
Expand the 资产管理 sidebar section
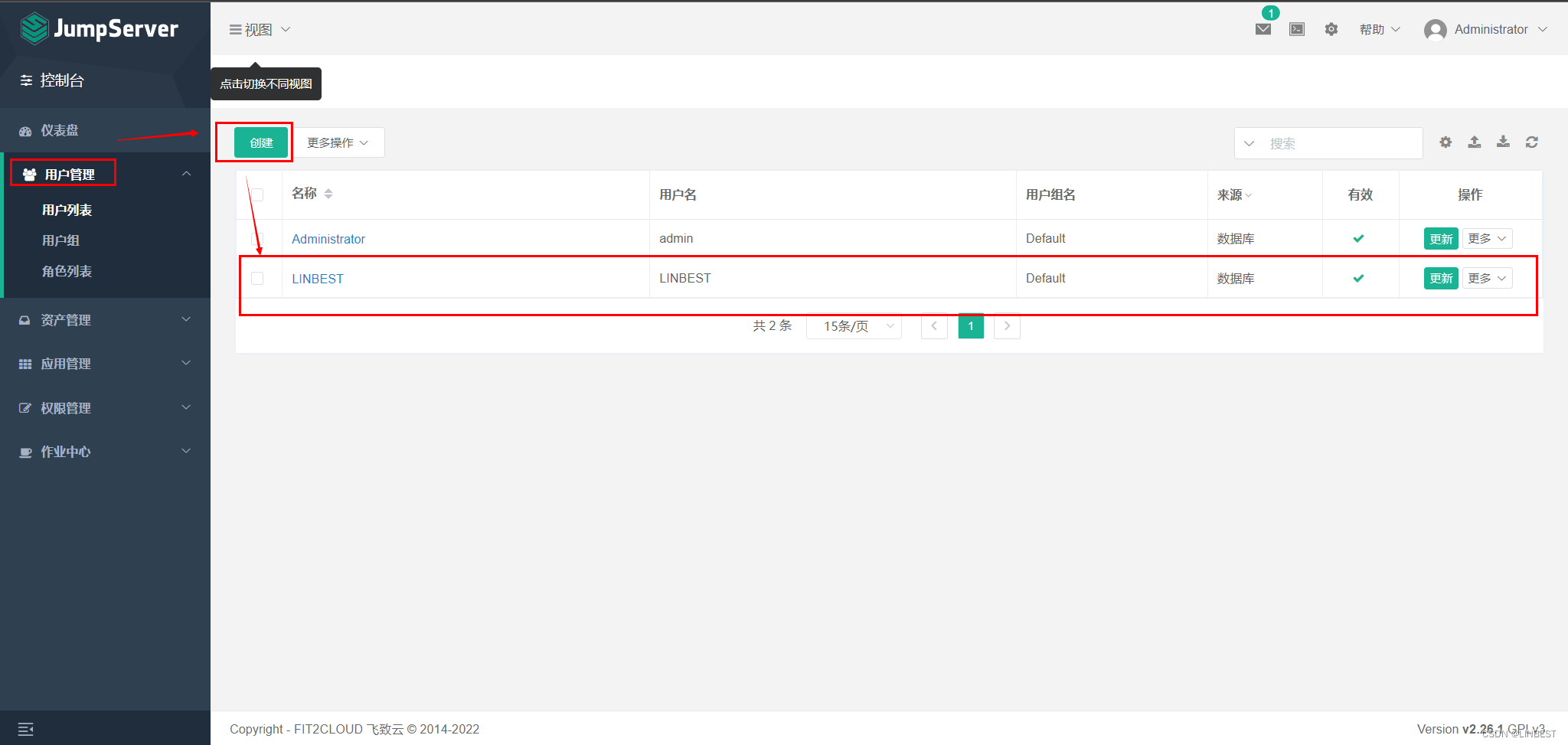coord(67,319)
